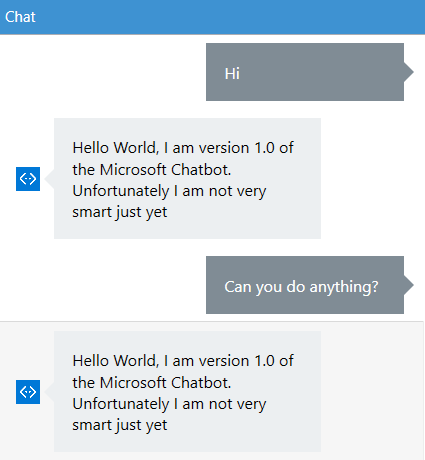Click 'smart just yet' in first bot reply

point(120,212)
